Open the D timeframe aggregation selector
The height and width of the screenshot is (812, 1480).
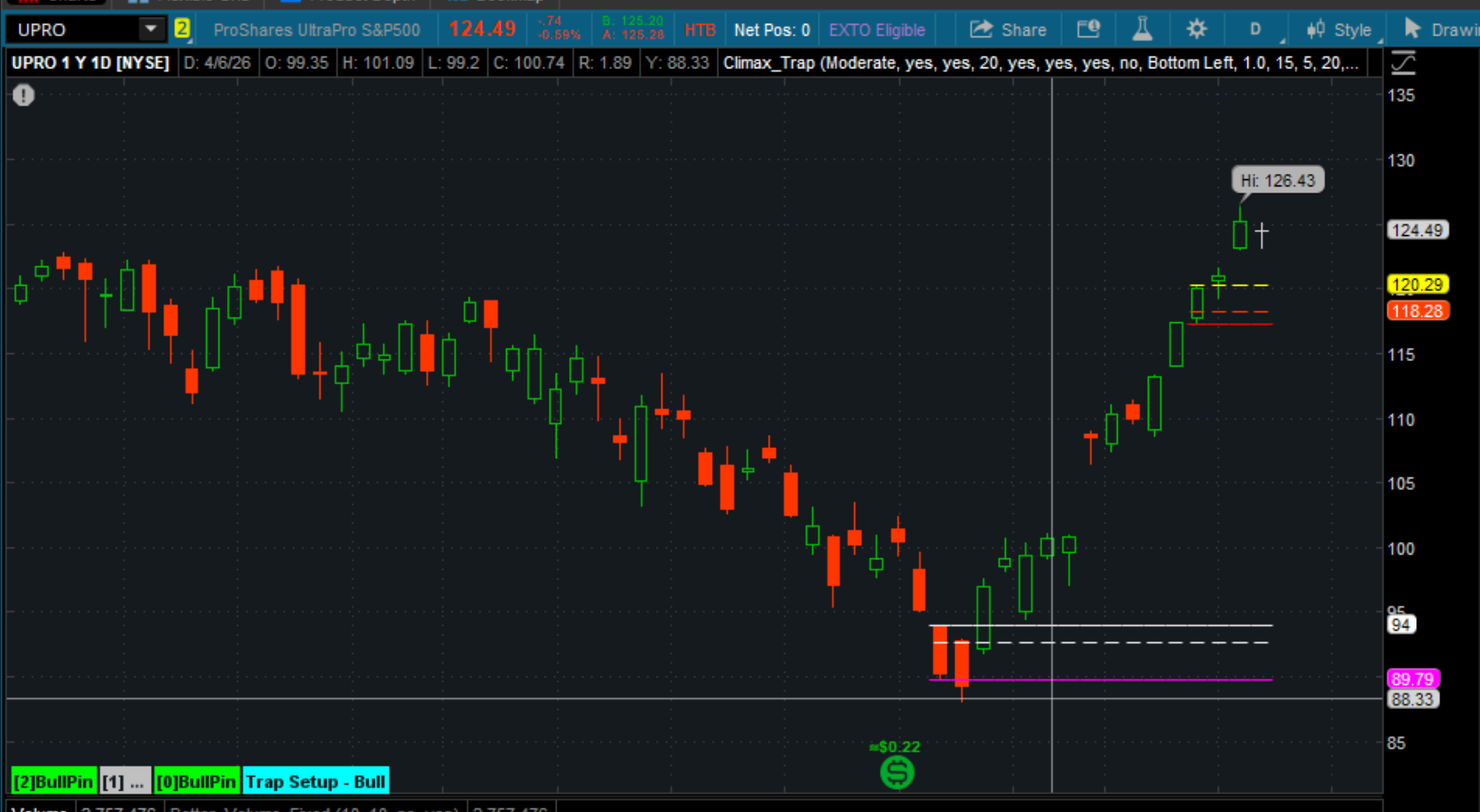coord(1255,30)
